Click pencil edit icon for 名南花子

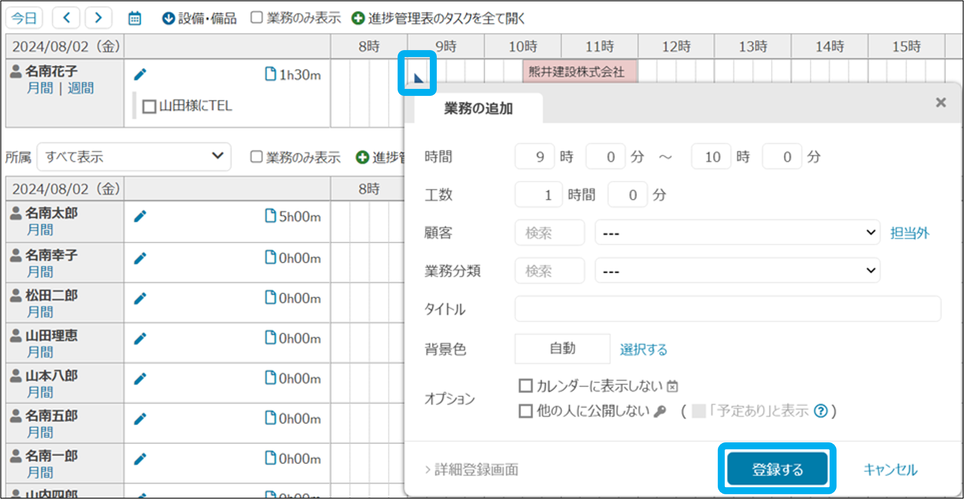[x=140, y=74]
